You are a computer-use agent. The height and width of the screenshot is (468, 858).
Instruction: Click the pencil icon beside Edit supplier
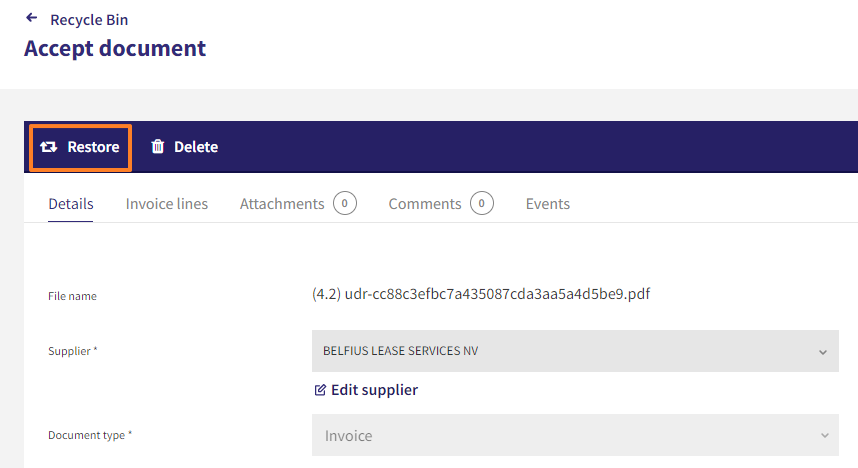320,390
